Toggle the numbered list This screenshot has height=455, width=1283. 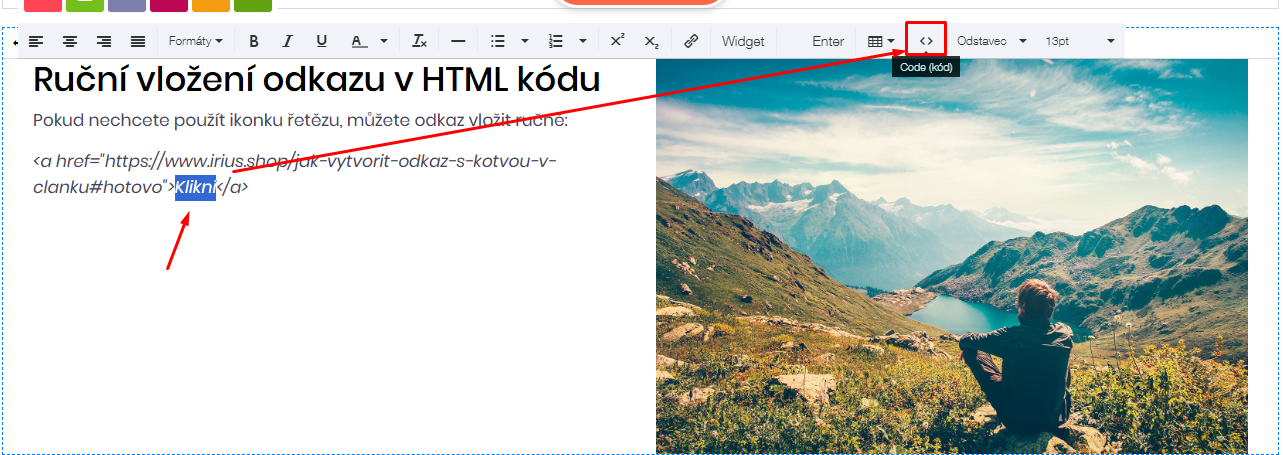[x=556, y=41]
